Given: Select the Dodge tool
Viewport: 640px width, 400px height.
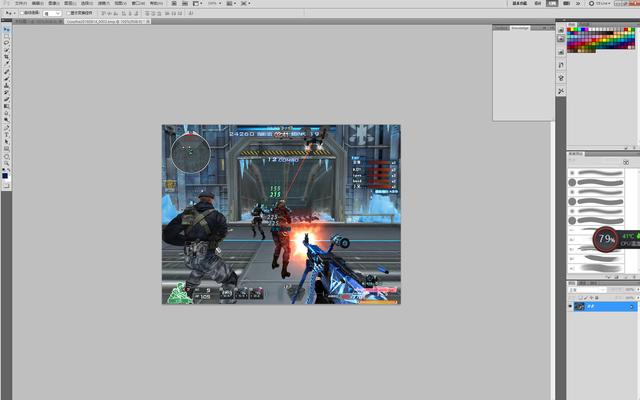Looking at the screenshot, I should (7, 120).
